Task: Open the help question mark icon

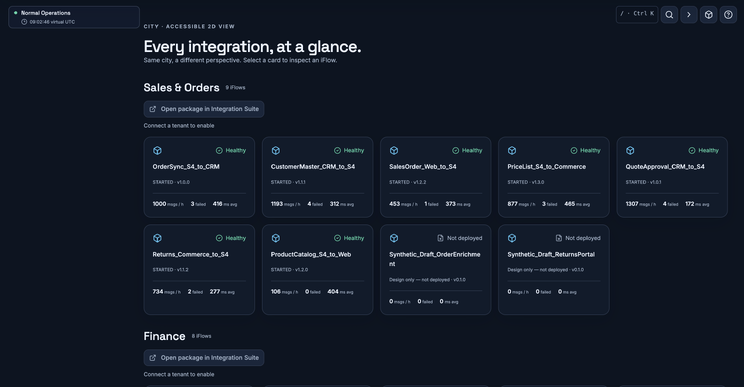Action: (x=728, y=15)
